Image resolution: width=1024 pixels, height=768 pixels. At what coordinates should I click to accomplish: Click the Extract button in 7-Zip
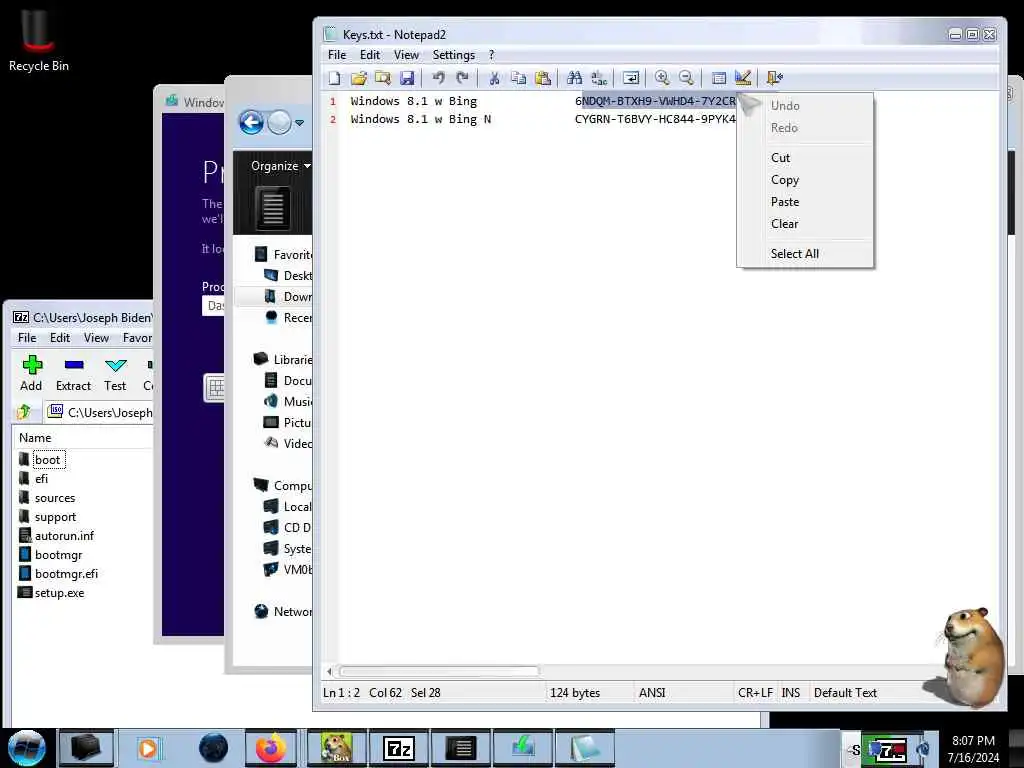[x=73, y=374]
